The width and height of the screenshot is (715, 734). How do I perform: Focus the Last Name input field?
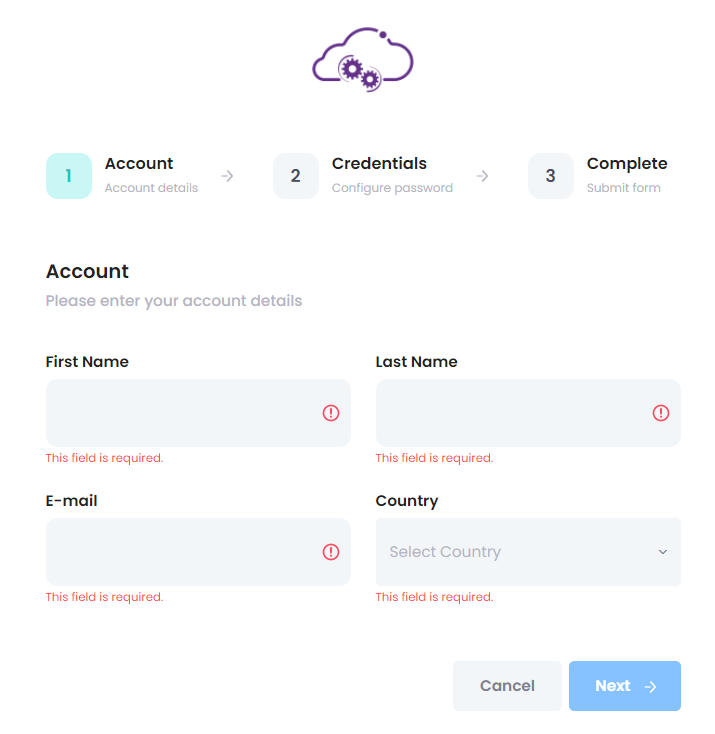(x=528, y=413)
